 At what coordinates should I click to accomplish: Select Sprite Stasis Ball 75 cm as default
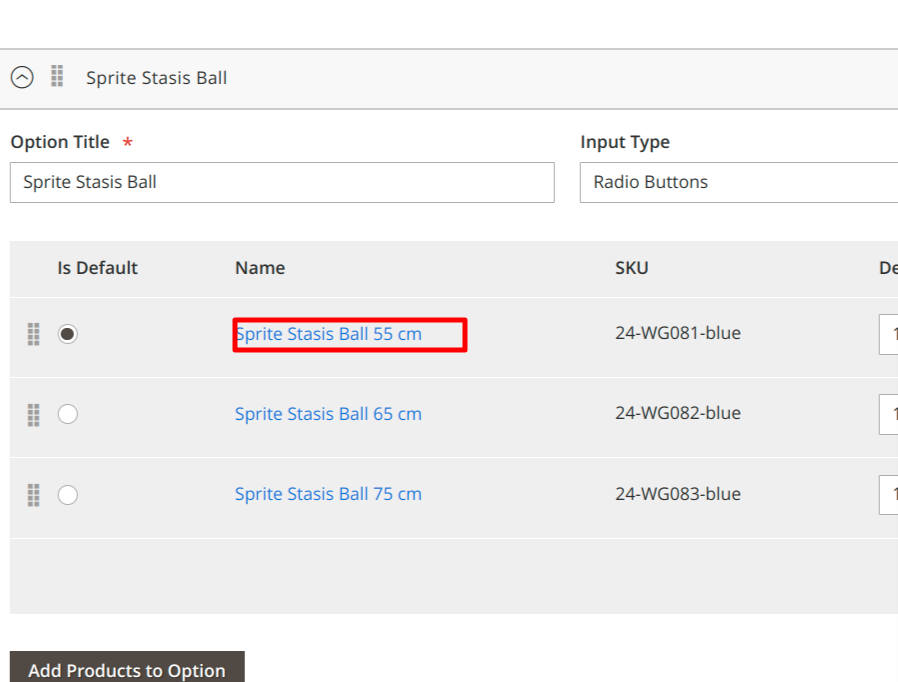coord(67,494)
